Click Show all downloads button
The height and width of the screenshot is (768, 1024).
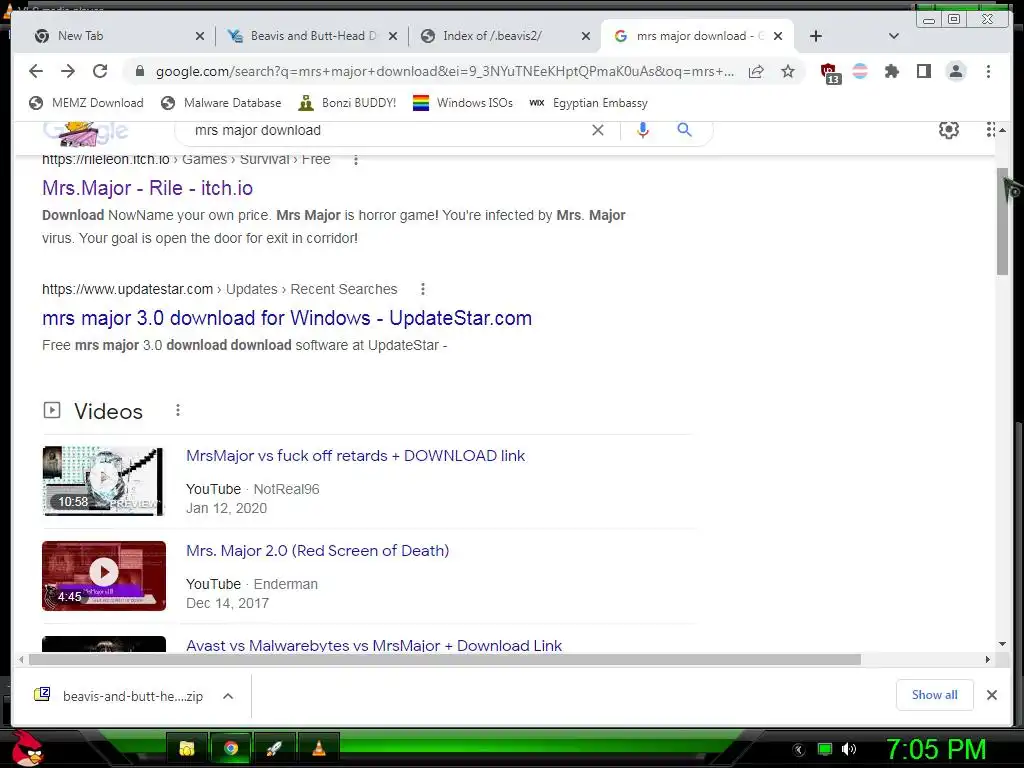click(x=935, y=695)
